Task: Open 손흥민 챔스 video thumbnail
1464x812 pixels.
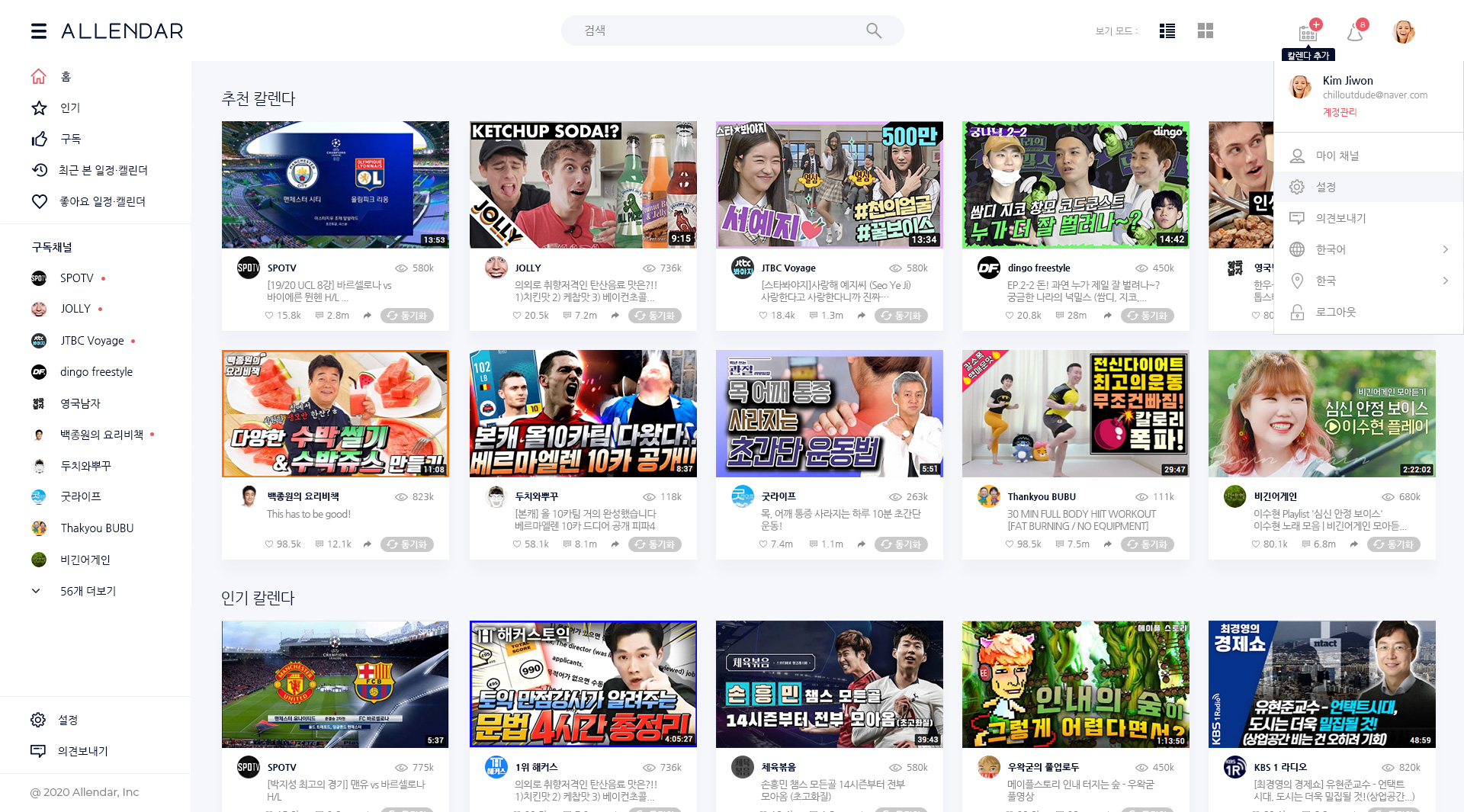Action: click(x=829, y=684)
